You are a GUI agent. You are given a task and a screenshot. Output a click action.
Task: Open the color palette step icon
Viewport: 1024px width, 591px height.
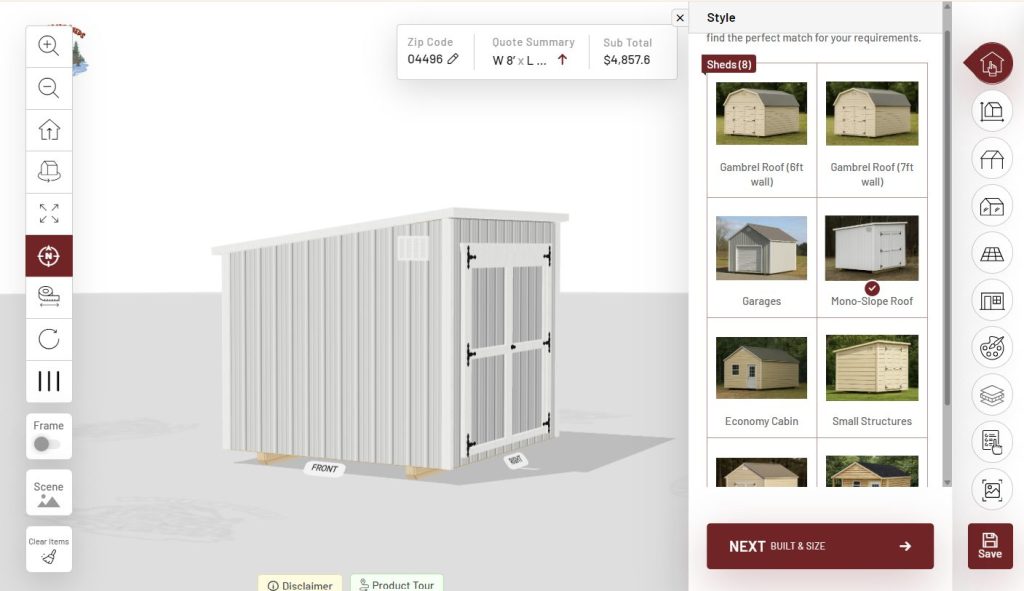coord(991,347)
